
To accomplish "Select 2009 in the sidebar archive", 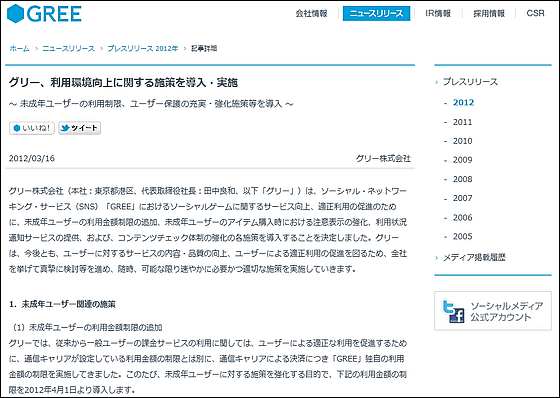I will [x=462, y=160].
